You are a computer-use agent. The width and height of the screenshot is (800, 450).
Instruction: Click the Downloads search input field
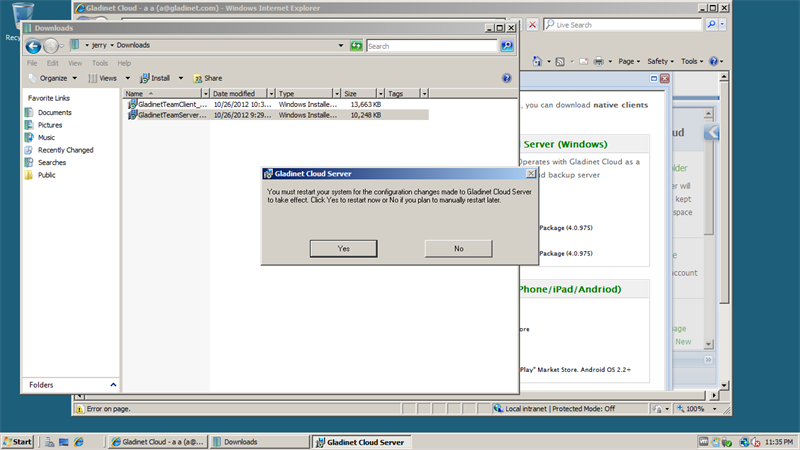coord(432,46)
